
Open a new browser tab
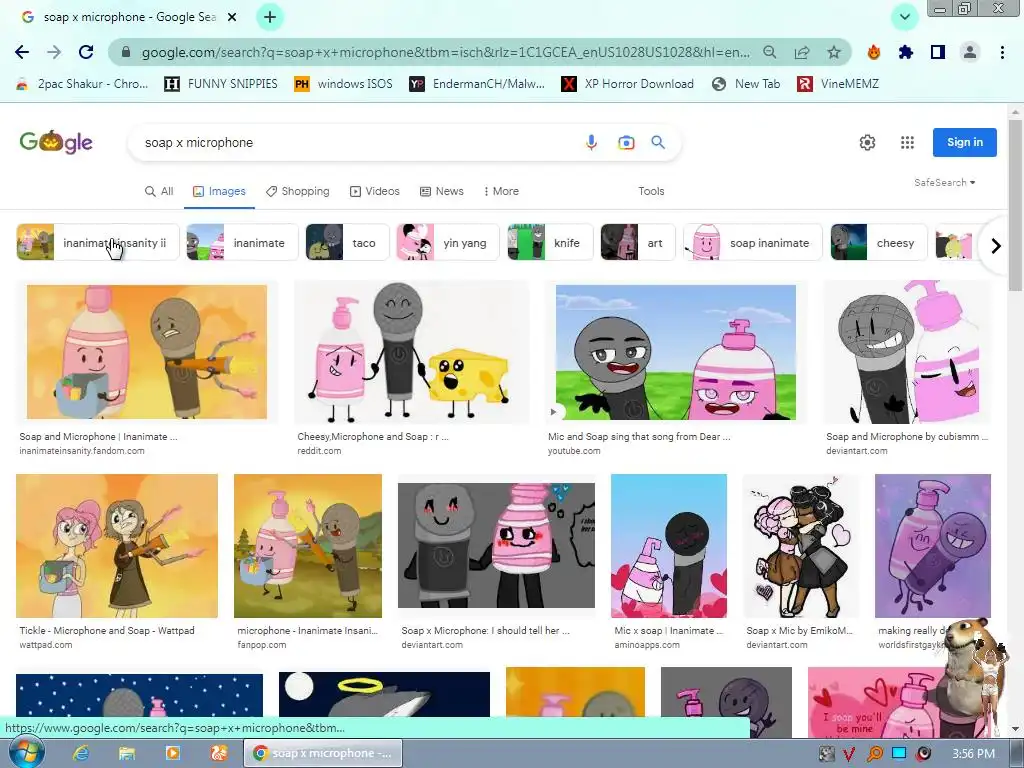[270, 18]
